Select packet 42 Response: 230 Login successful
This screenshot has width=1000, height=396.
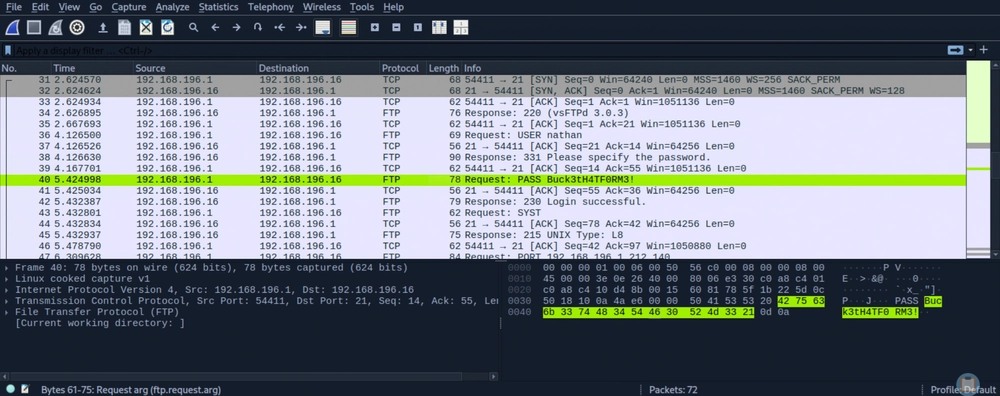tap(483, 202)
